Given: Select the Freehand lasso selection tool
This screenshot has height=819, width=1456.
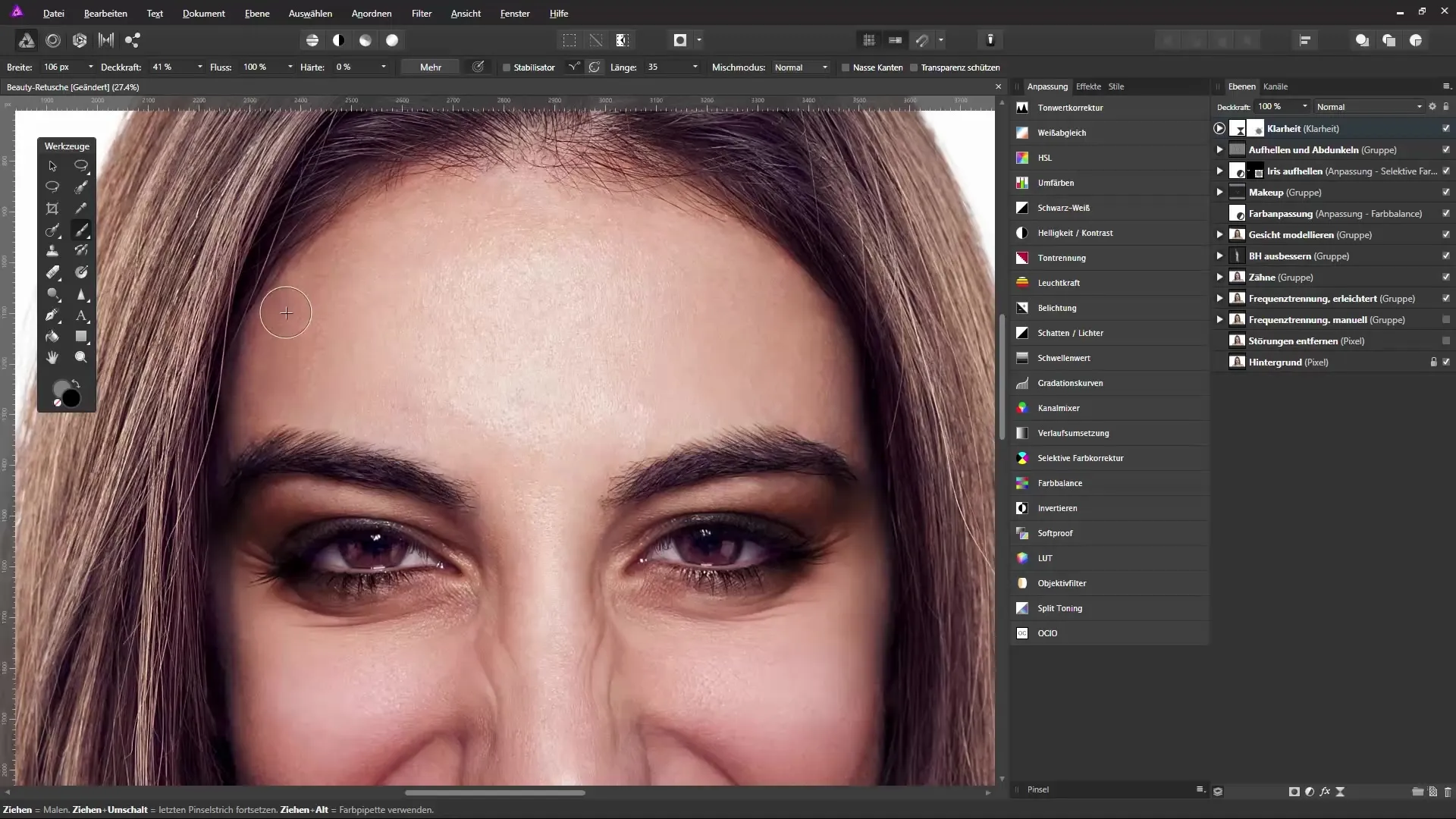Looking at the screenshot, I should click(52, 187).
